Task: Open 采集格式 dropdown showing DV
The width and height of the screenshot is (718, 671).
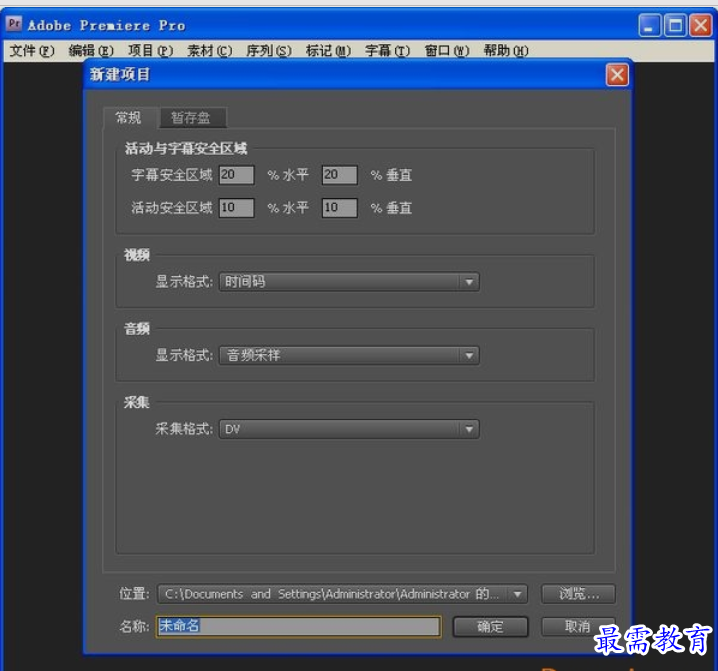Action: (349, 429)
